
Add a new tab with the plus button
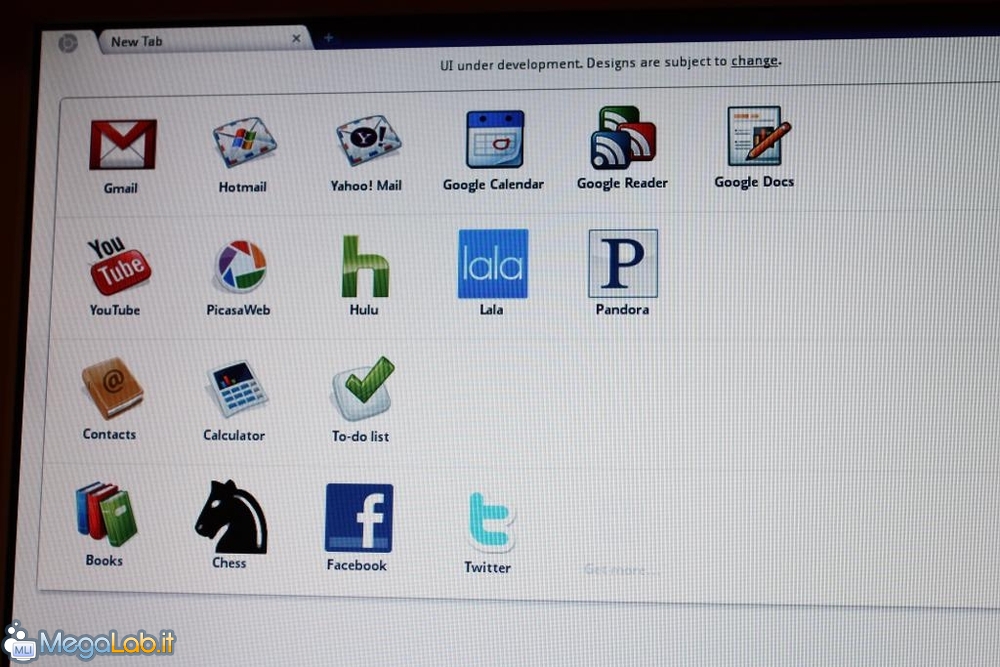coord(328,38)
